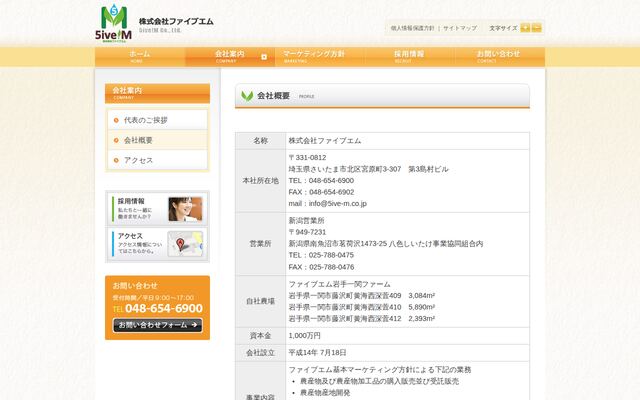Decrease font size with minus button
640x400 pixels.
click(537, 28)
